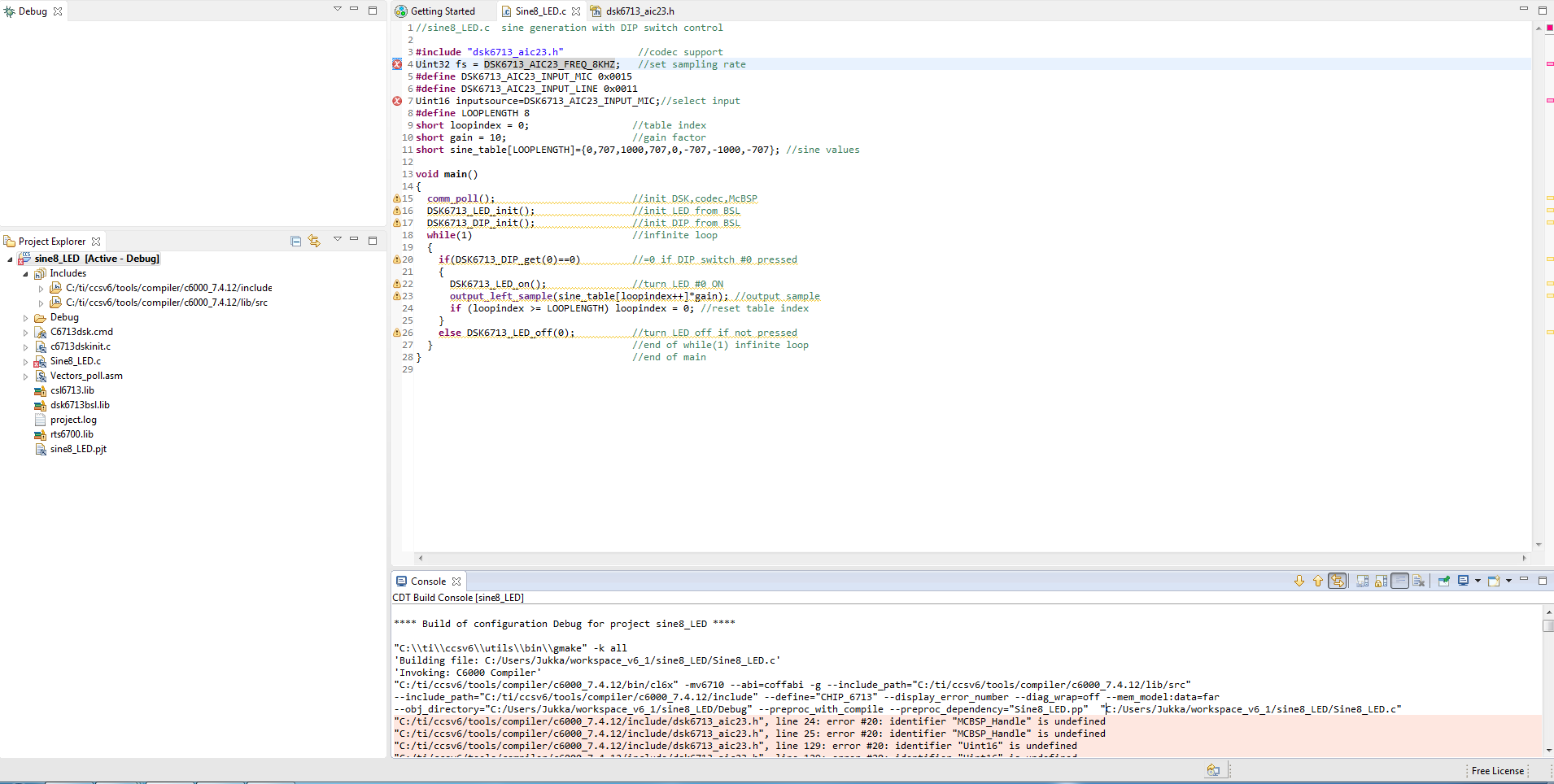The width and height of the screenshot is (1554, 784).
Task: Maximize the Project Explorer view
Action: tap(373, 240)
